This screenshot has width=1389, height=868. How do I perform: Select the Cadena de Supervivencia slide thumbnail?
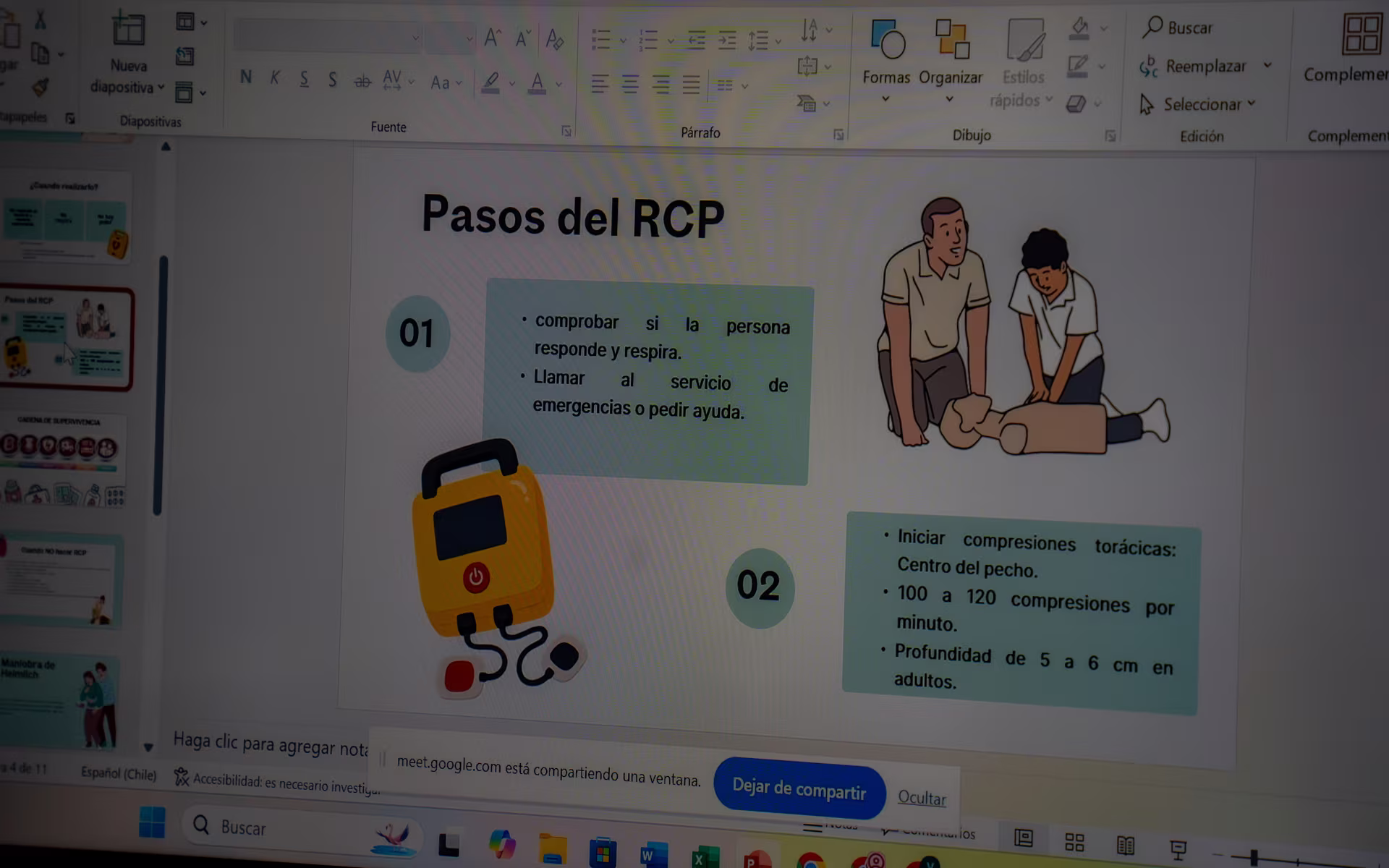coord(63,461)
